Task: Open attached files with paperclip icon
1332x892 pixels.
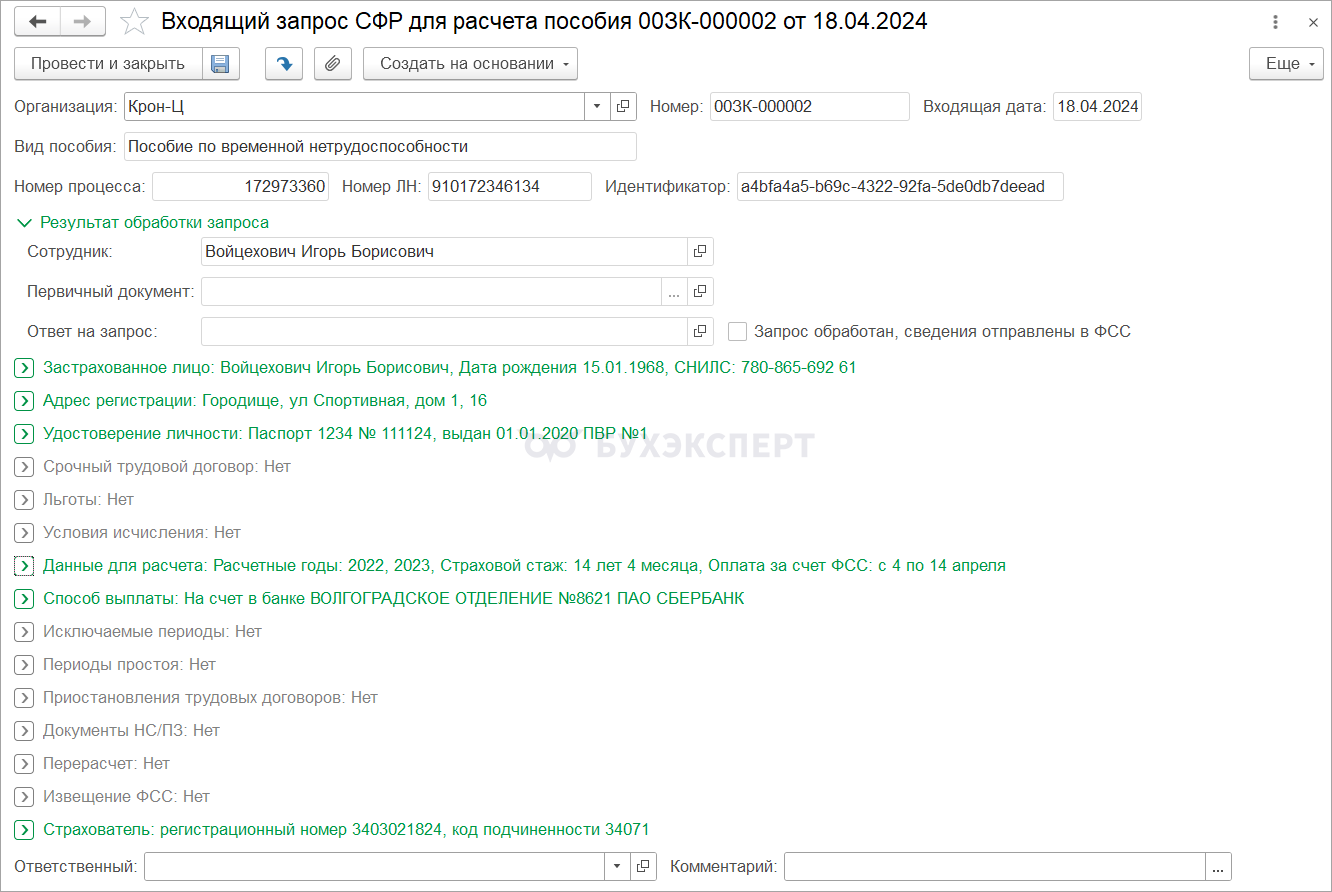Action: 333,64
